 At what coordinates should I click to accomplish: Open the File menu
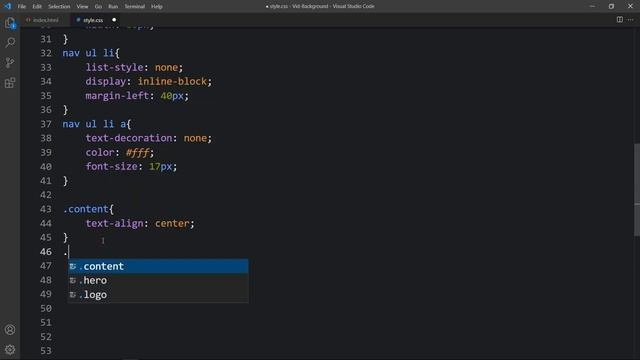tap(22, 7)
